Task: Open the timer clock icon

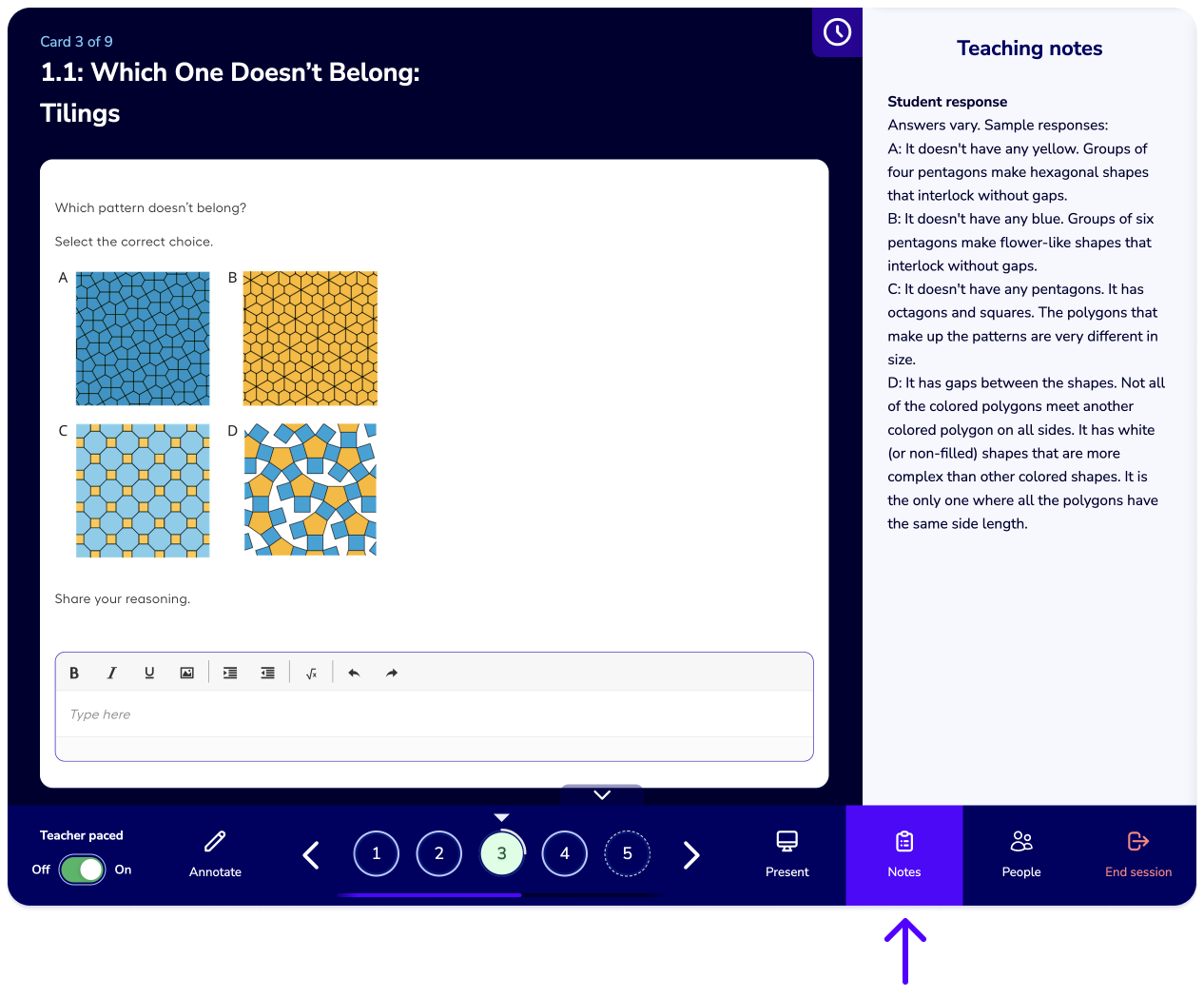Action: [837, 32]
